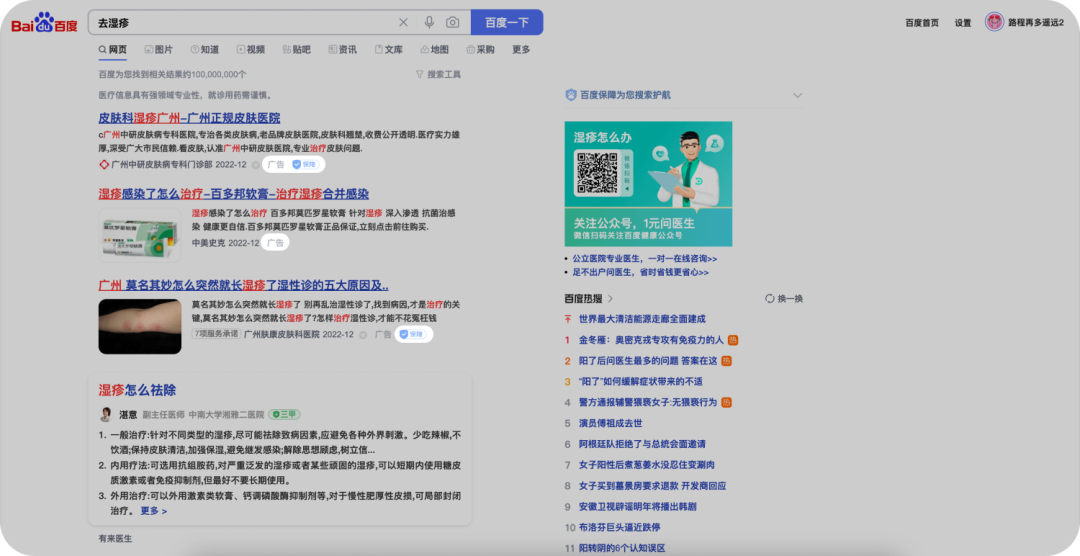Clear the search box with the X icon

404,23
